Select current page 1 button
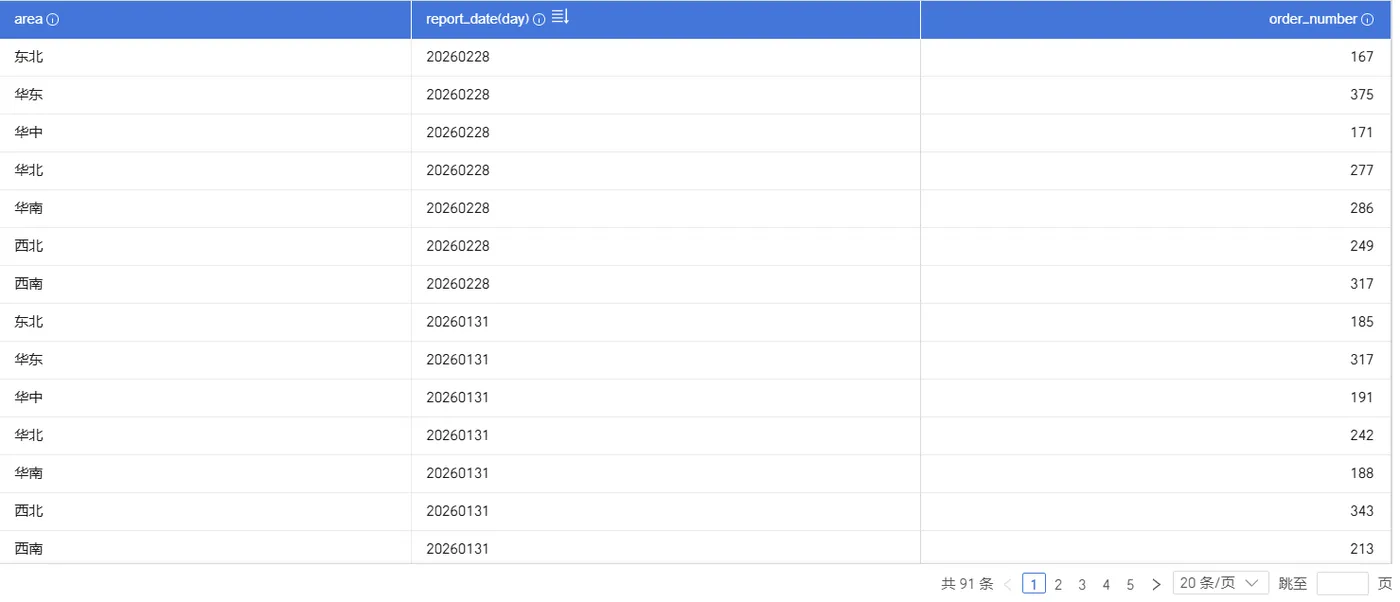The image size is (1400, 602). pyautogui.click(x=1034, y=584)
